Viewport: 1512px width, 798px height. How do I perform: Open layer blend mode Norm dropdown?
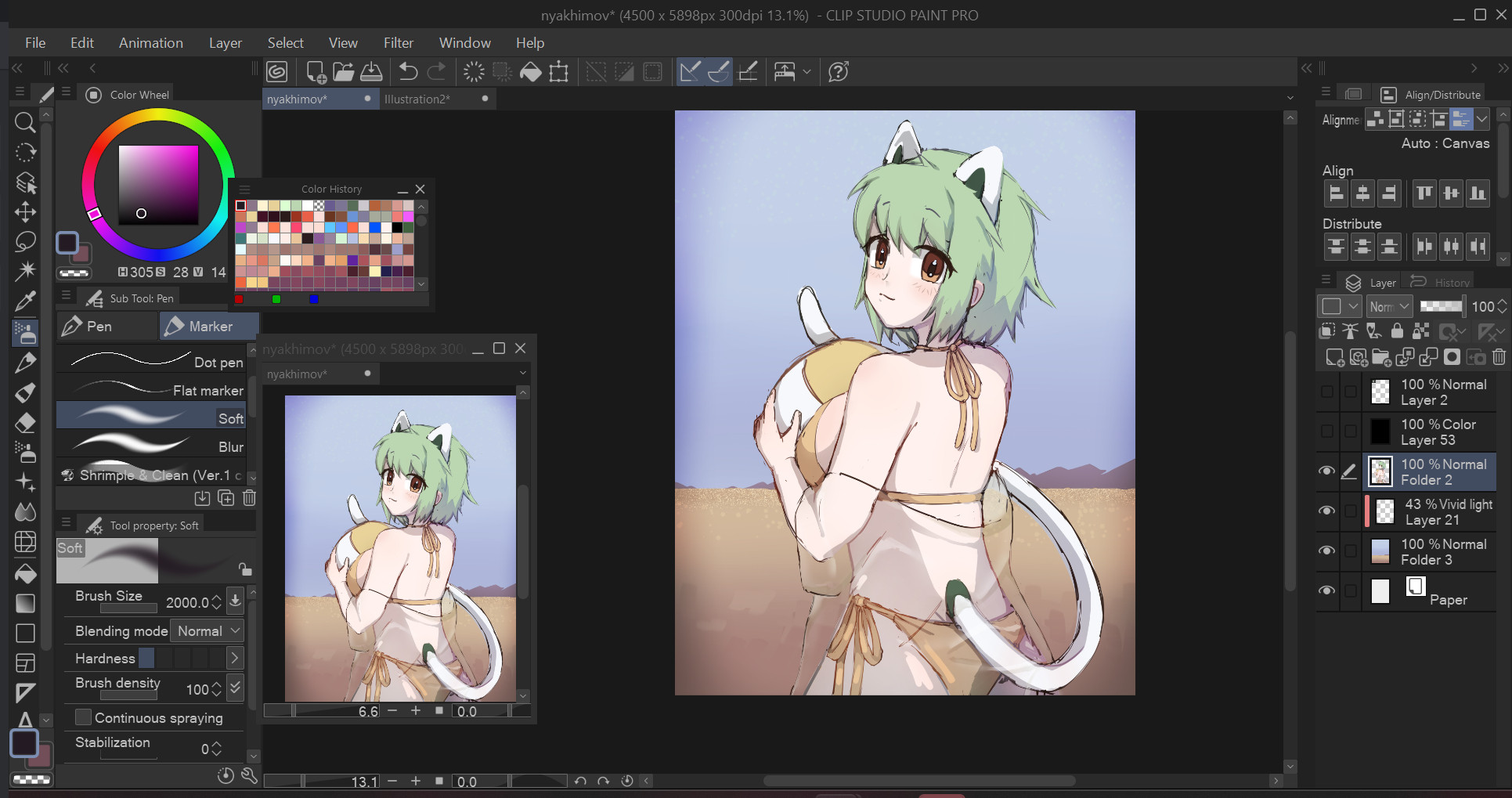click(x=1390, y=307)
